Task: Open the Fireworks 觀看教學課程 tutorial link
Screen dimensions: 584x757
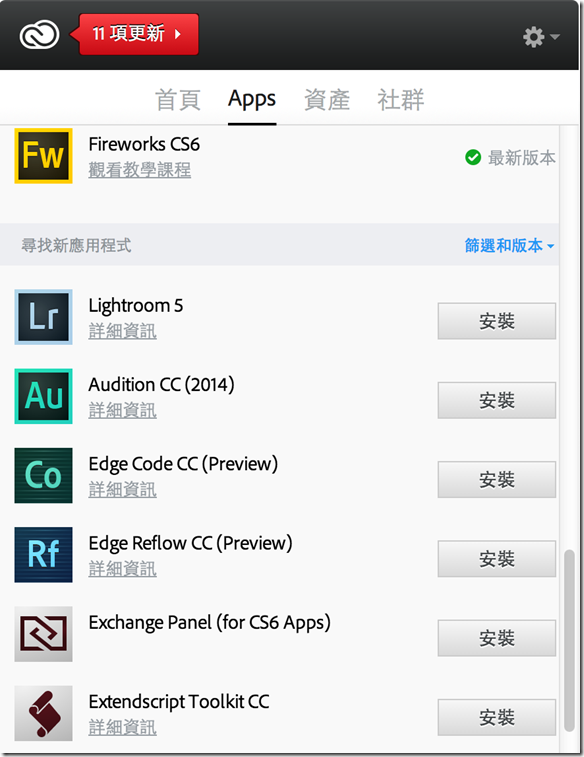Action: (x=139, y=170)
